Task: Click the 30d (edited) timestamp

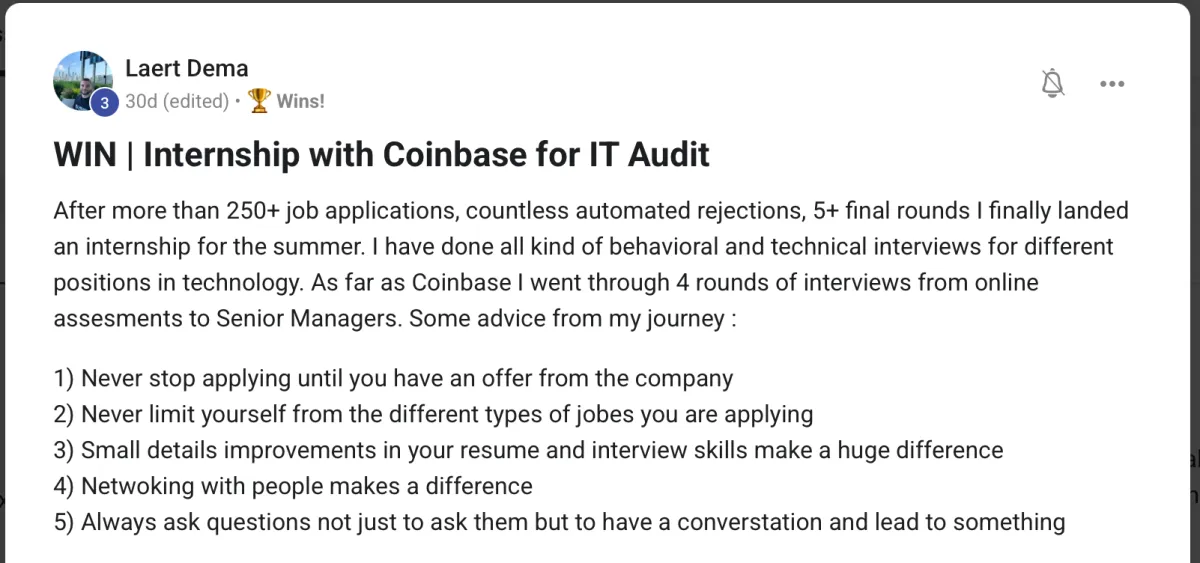Action: tap(177, 101)
